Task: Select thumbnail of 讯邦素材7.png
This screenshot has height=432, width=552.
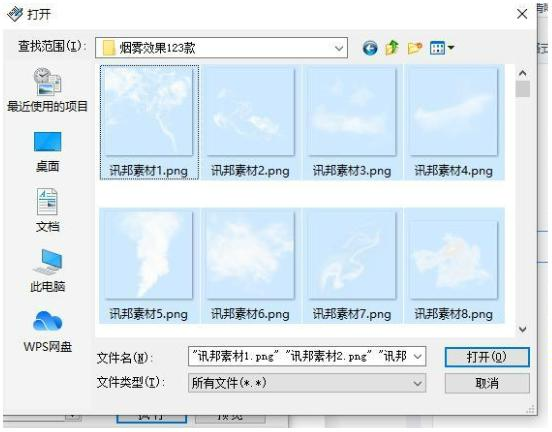Action: pyautogui.click(x=352, y=255)
